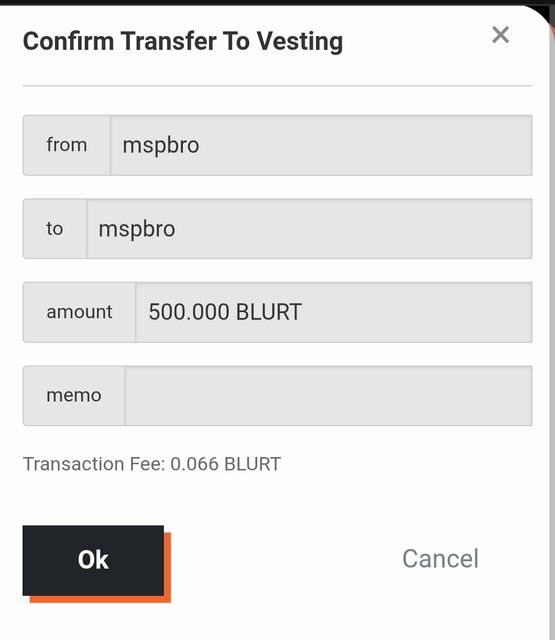Select the mspbro text in the sender field
The image size is (555, 640).
(x=161, y=145)
